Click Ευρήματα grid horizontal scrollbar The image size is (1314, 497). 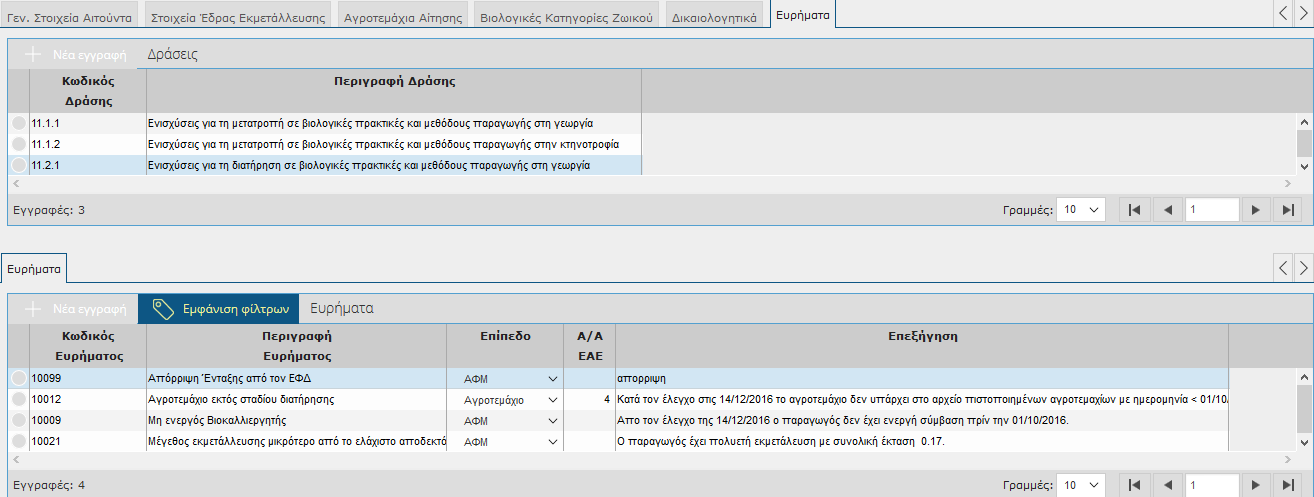pyautogui.click(x=652, y=458)
